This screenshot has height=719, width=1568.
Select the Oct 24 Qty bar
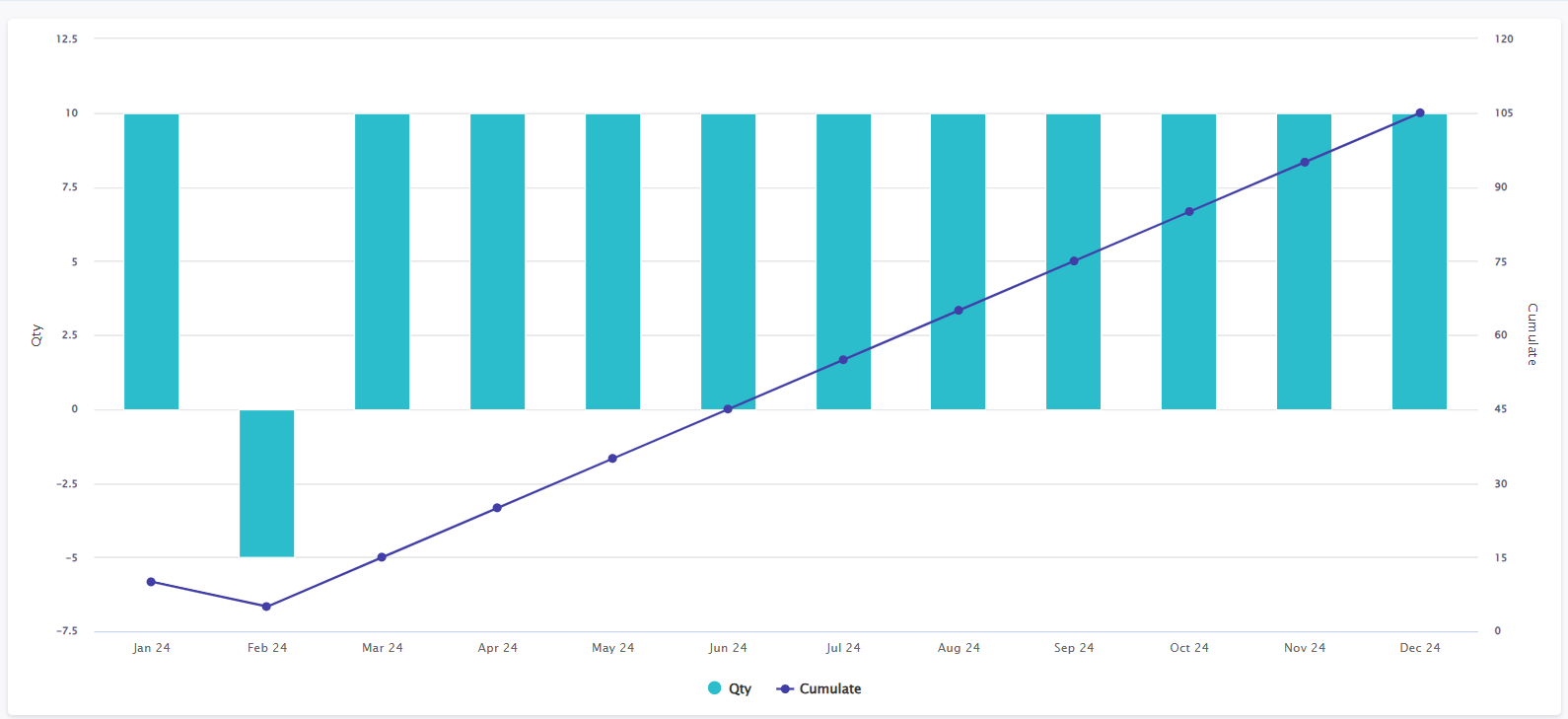point(1188,261)
